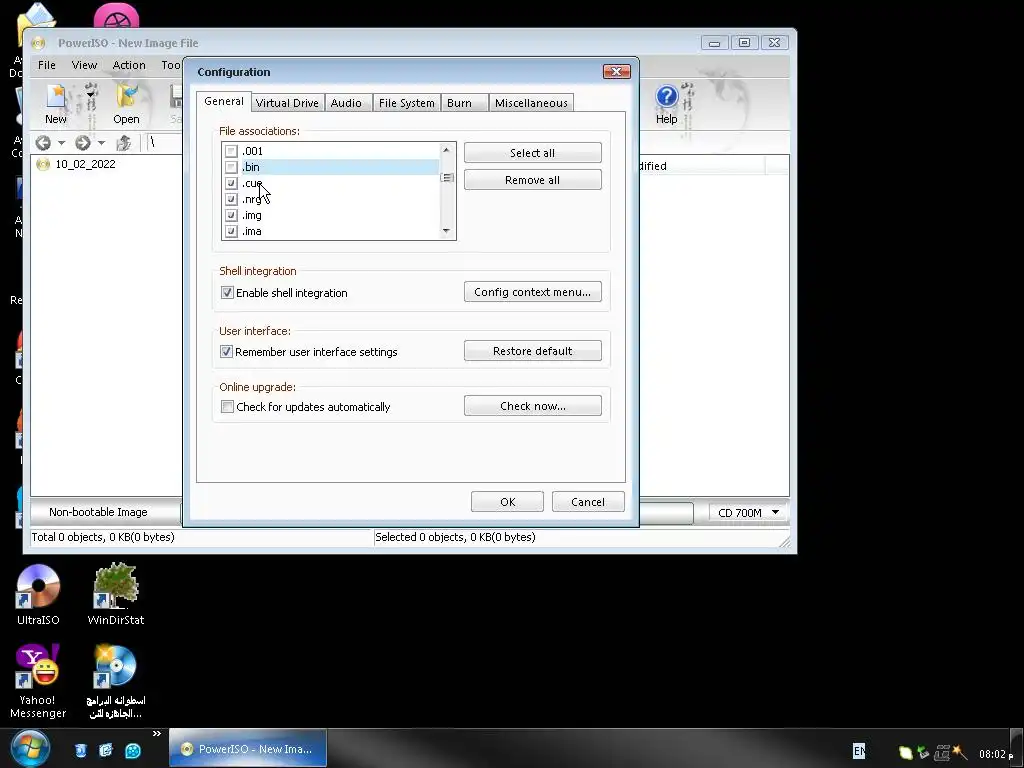This screenshot has width=1024, height=768.
Task: Open the View menu
Action: [84, 65]
